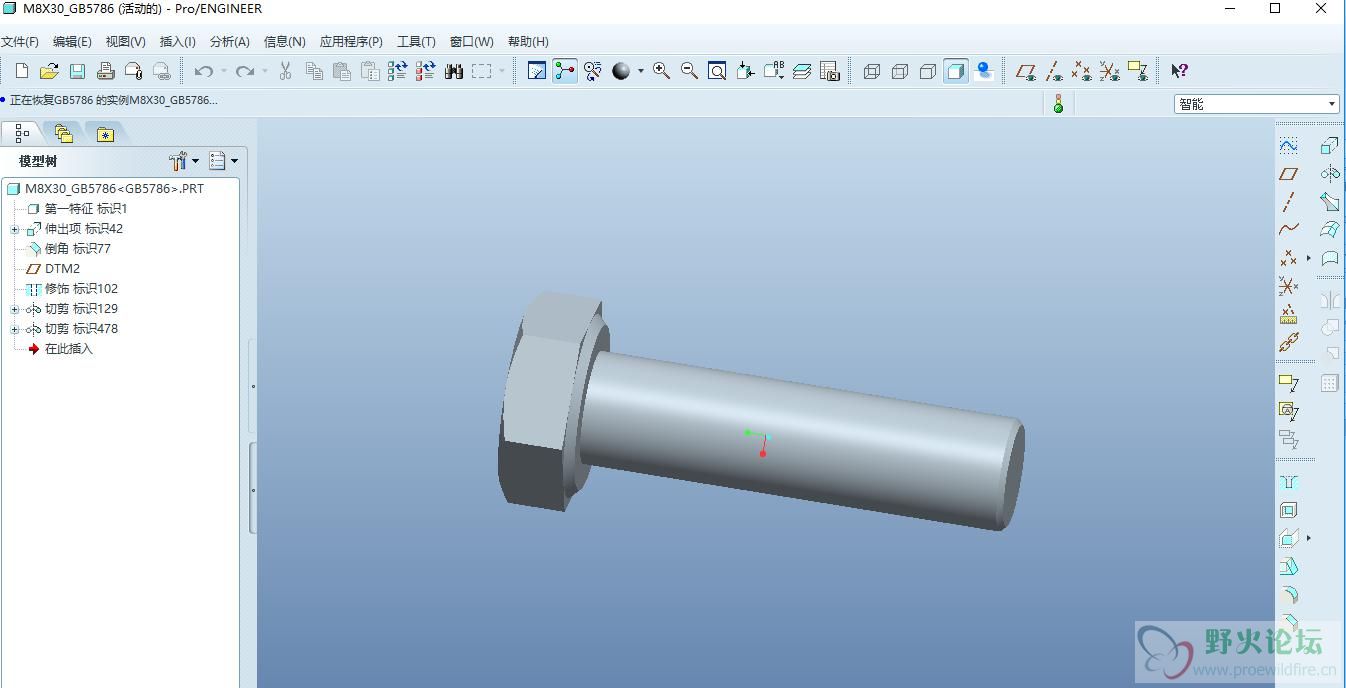
Task: Click the Zoom In magnifier
Action: (x=661, y=71)
